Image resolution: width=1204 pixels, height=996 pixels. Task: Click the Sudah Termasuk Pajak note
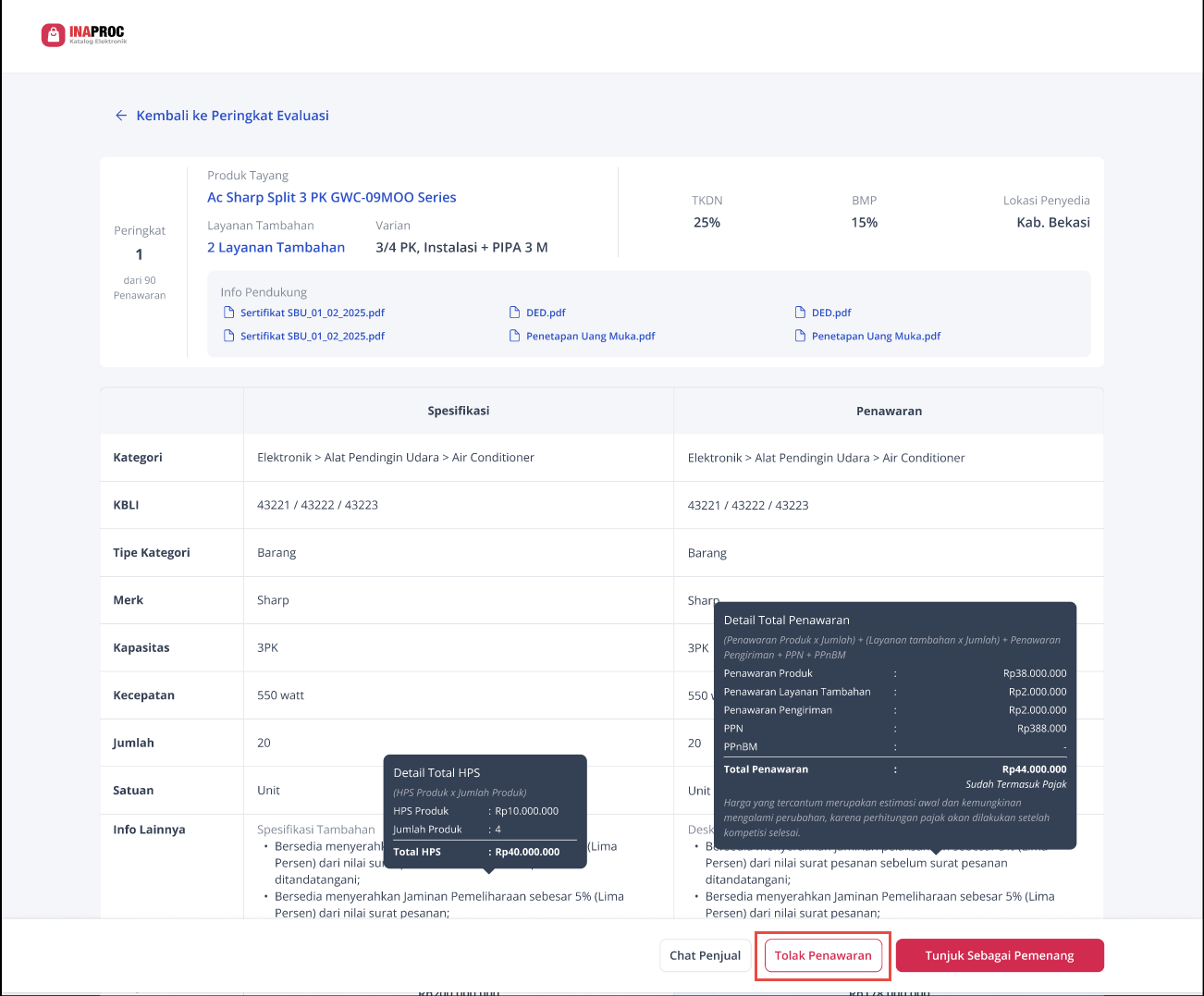coord(1016,784)
